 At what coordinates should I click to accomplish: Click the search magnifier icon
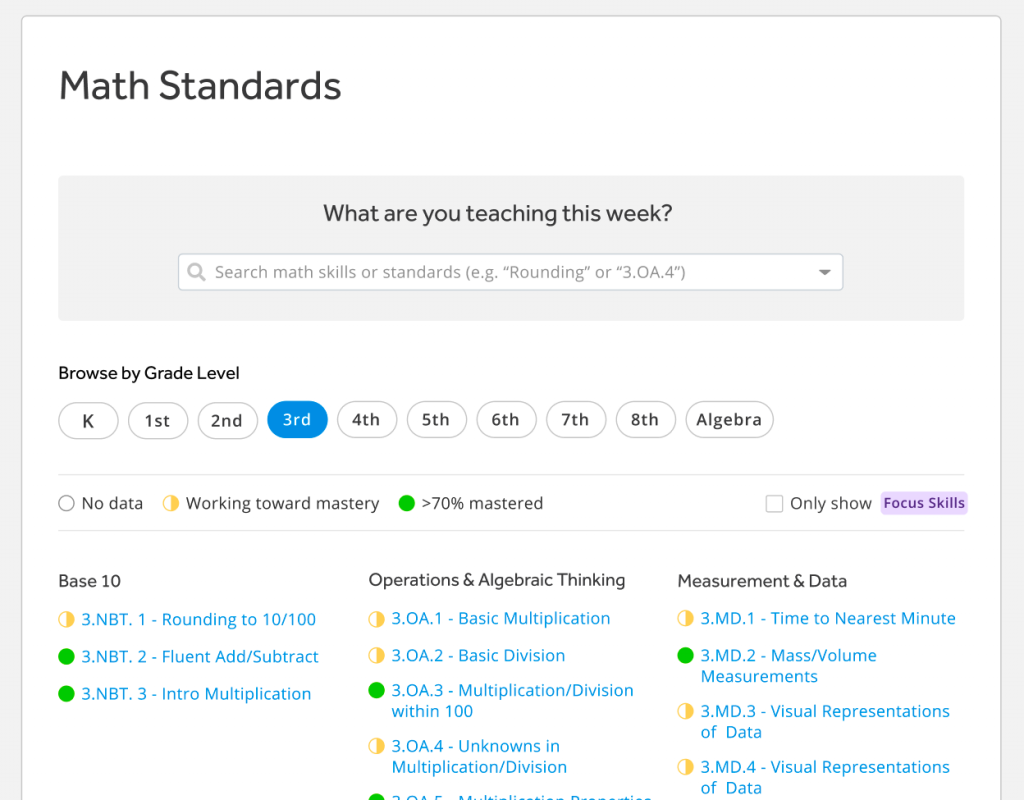[x=196, y=272]
